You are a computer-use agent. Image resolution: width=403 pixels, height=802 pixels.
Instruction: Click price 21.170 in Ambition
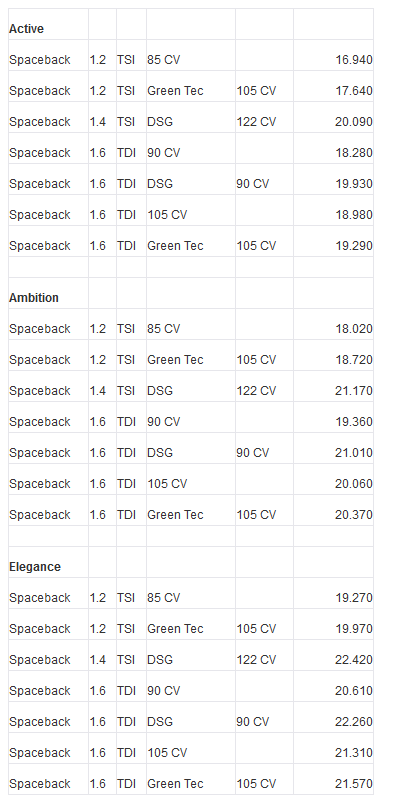[x=354, y=391]
